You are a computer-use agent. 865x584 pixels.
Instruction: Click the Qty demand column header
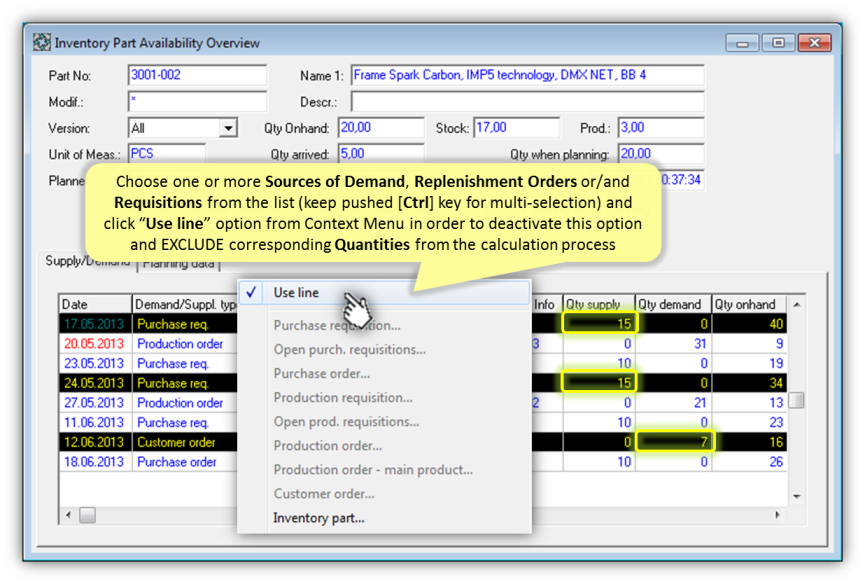(x=673, y=304)
